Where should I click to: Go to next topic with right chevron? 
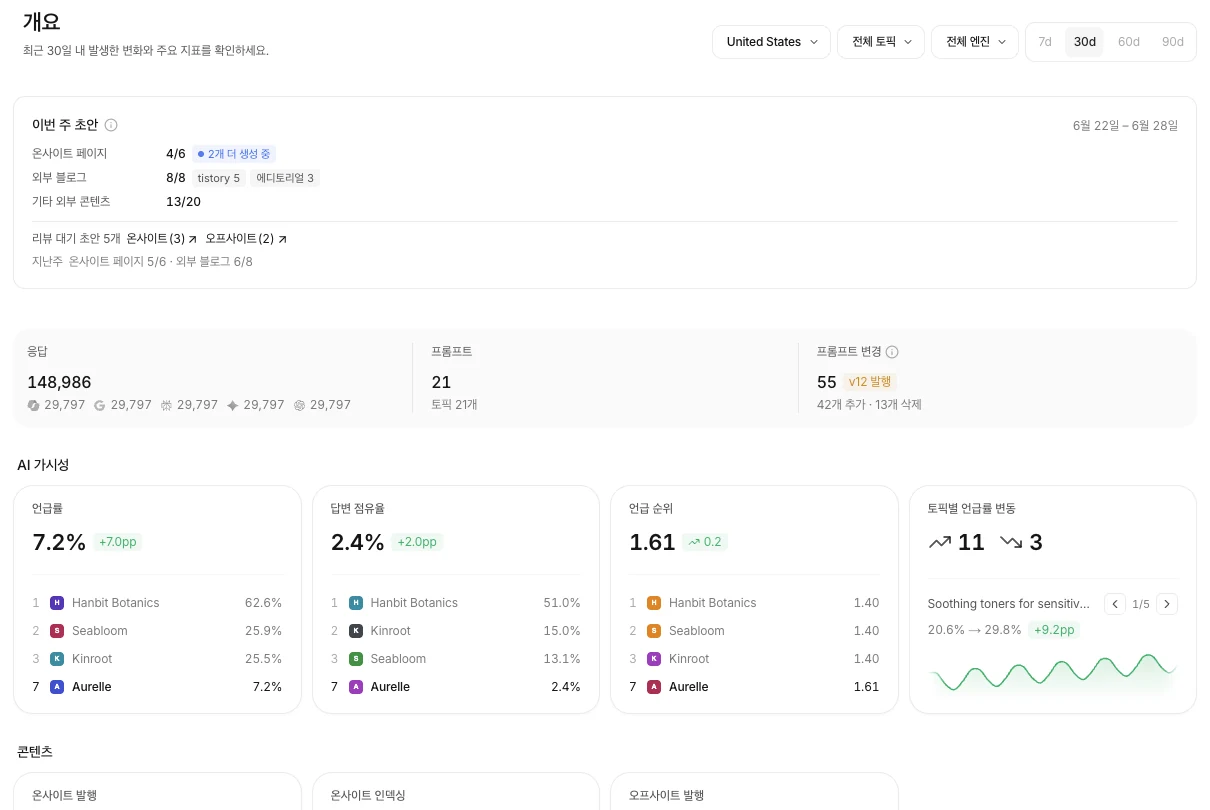(1167, 604)
